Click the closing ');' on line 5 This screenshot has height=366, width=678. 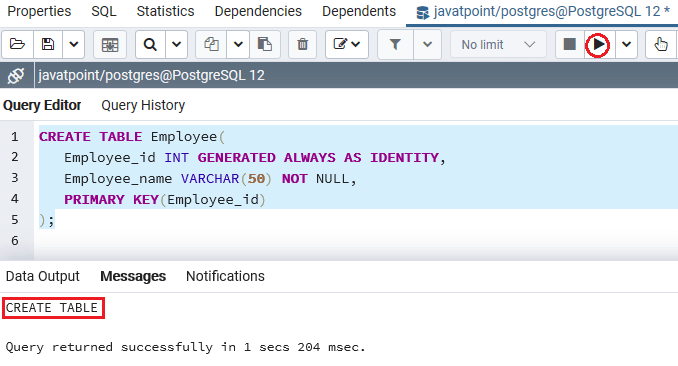point(47,220)
